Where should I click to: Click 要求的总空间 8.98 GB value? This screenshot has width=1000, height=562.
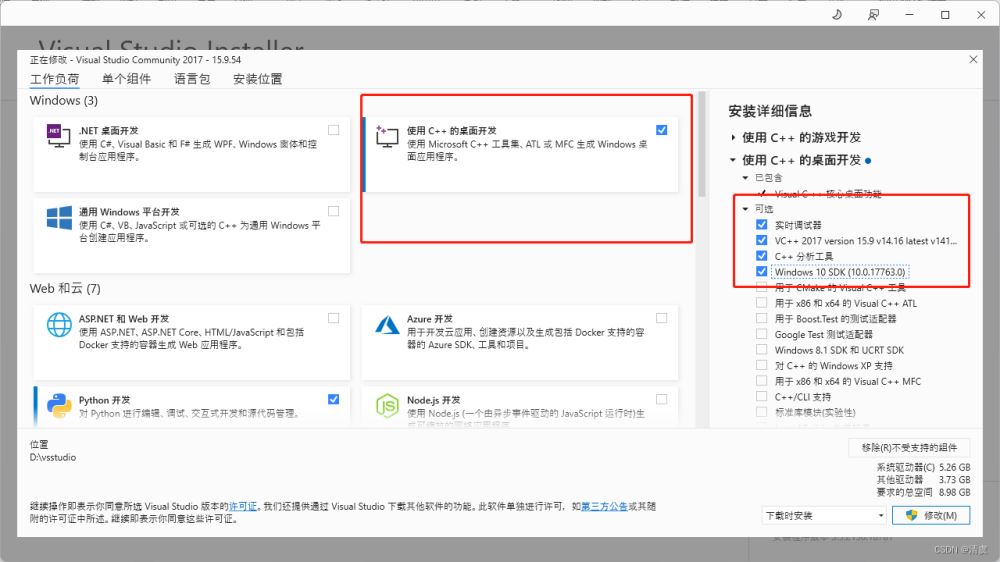tap(955, 492)
